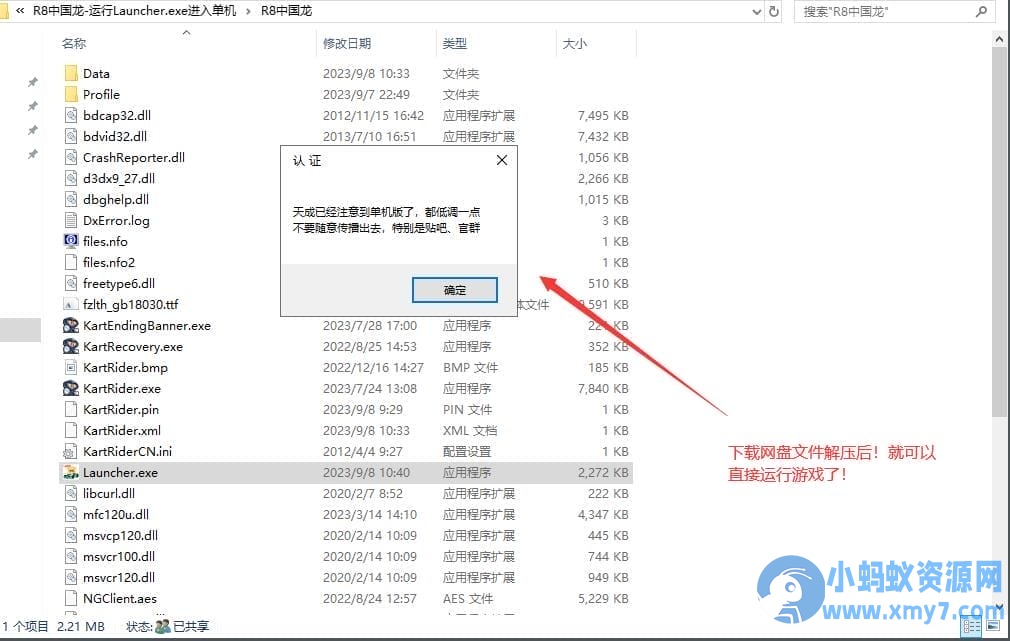
Task: Open the address bar history dropdown
Action: [x=757, y=12]
